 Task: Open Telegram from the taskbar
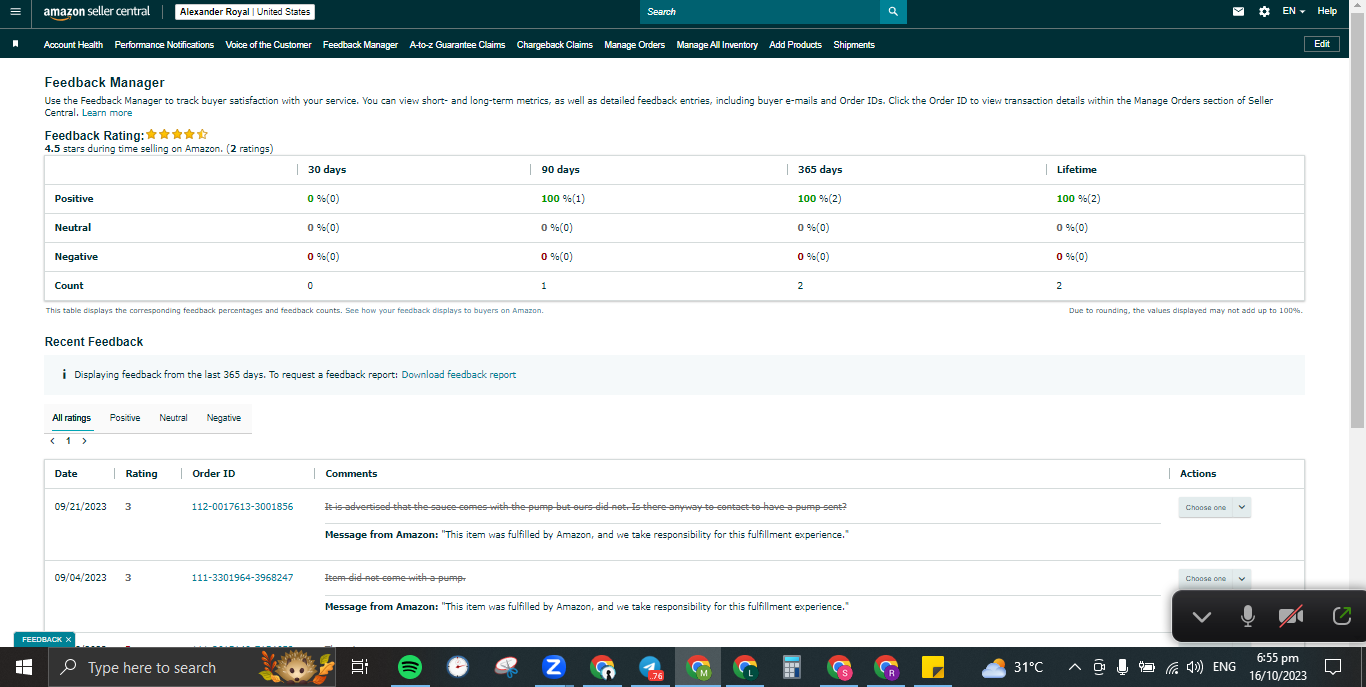(650, 667)
